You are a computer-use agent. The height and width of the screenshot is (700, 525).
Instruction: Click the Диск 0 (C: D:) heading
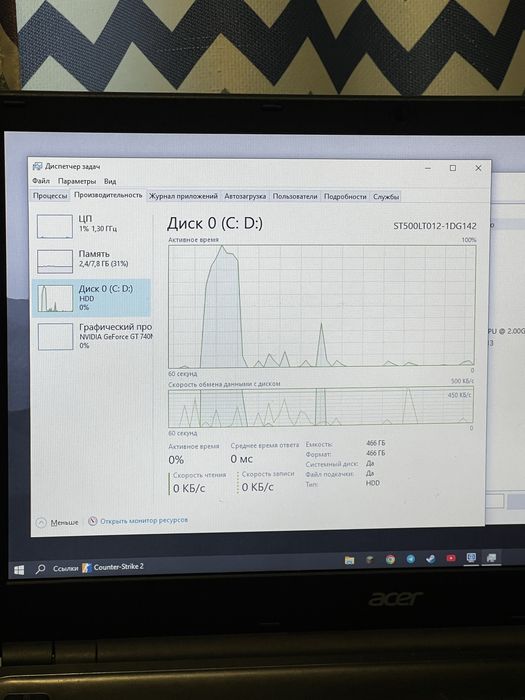[215, 223]
